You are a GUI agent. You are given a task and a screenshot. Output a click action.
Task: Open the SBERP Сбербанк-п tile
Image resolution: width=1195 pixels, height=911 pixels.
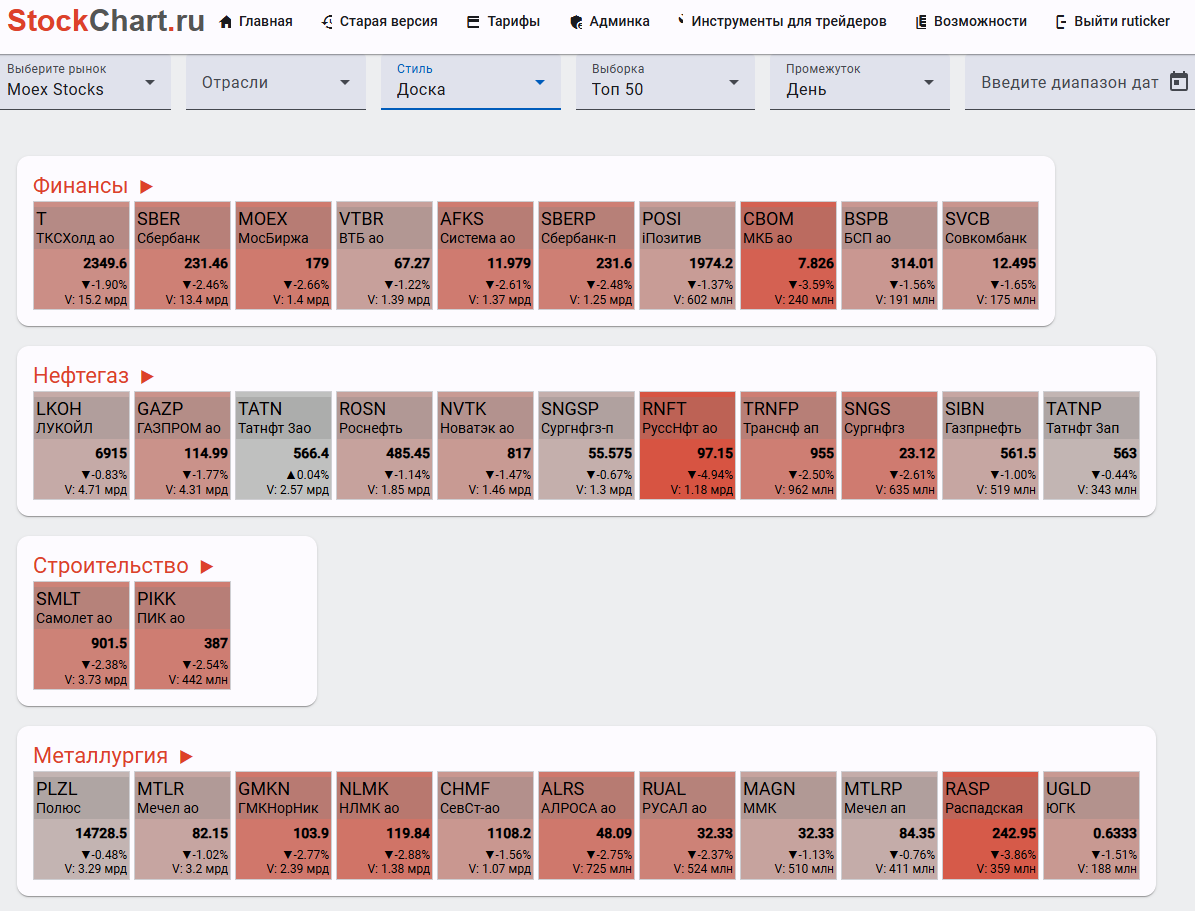[x=587, y=255]
